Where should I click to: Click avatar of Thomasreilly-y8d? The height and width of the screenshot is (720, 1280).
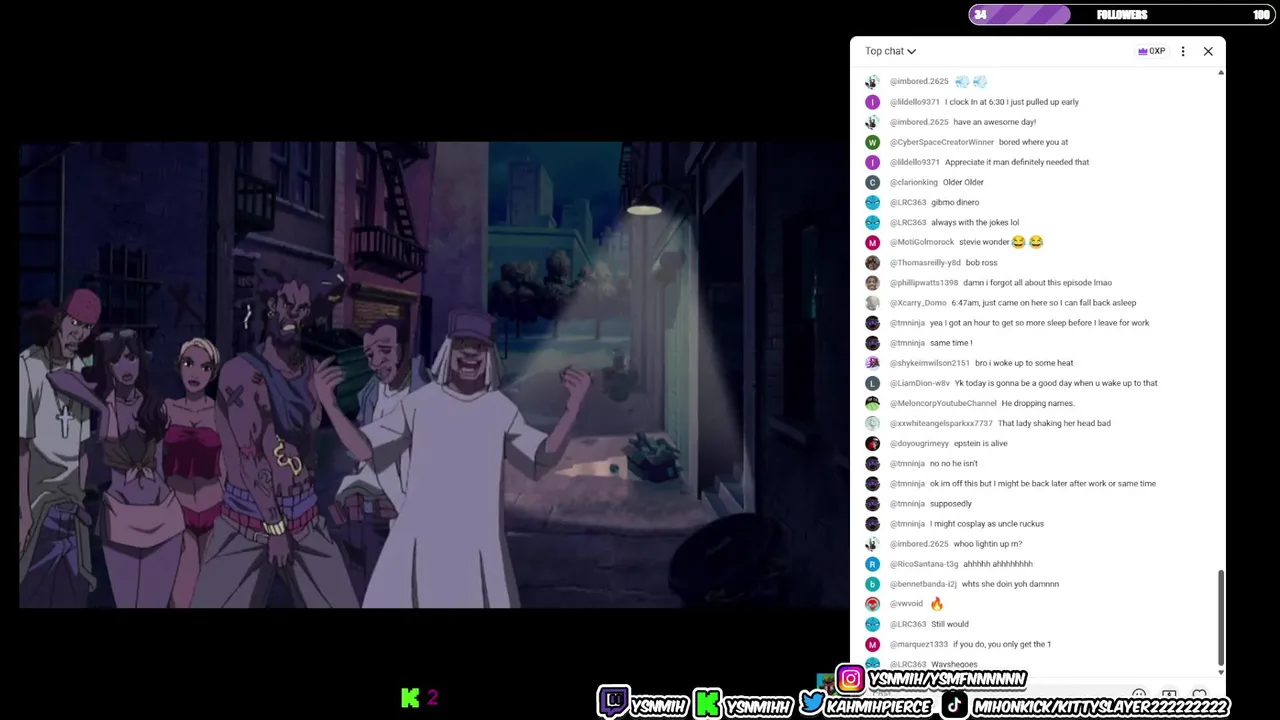click(872, 263)
